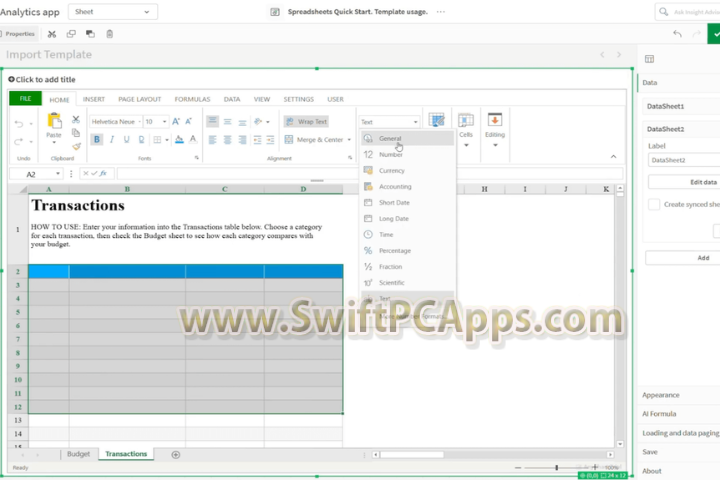720x480 pixels.
Task: Toggle top vertical alignment
Action: (x=212, y=121)
